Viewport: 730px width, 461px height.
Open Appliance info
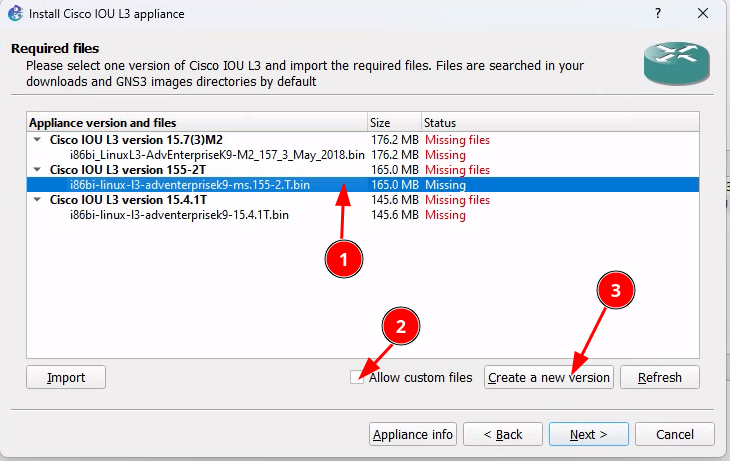[x=413, y=434]
